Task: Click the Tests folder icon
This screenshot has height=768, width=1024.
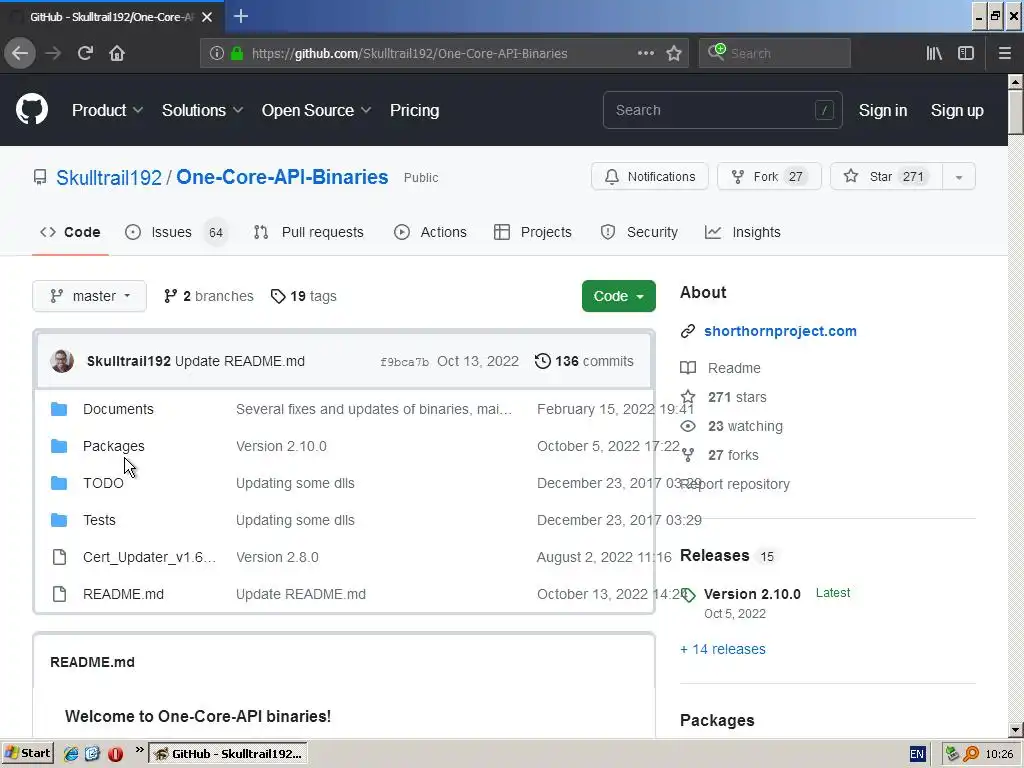Action: click(x=59, y=520)
